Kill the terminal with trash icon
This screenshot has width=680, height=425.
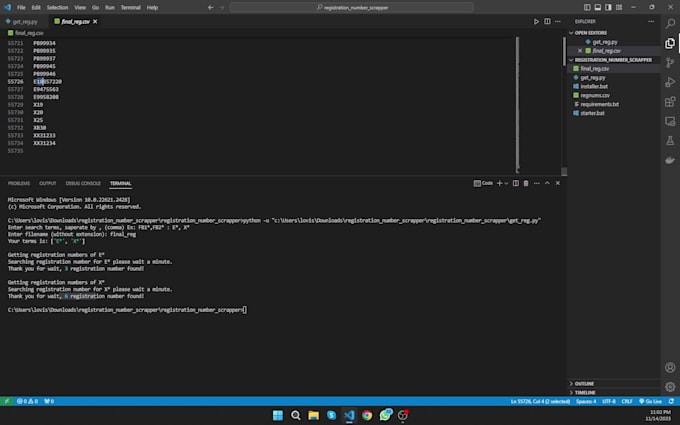pyautogui.click(x=526, y=183)
